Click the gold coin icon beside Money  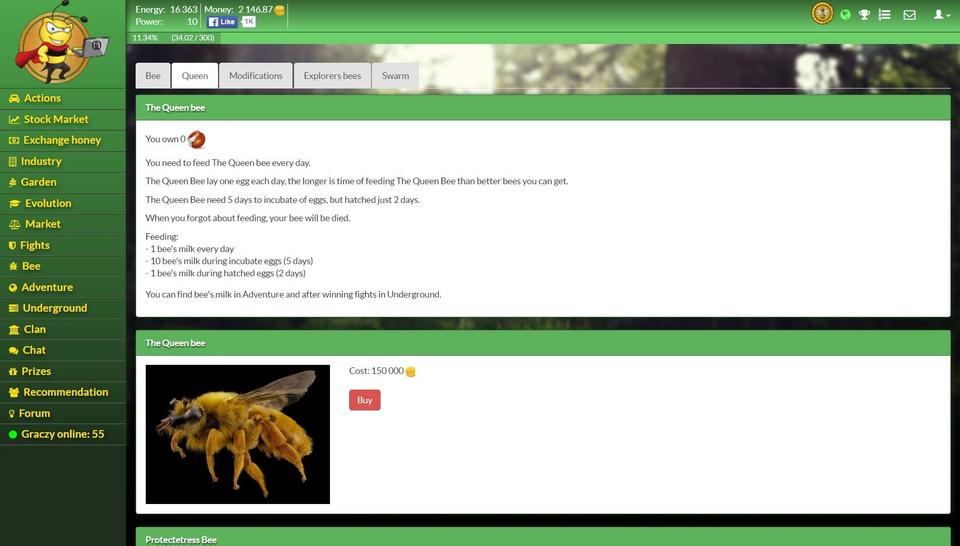point(280,10)
